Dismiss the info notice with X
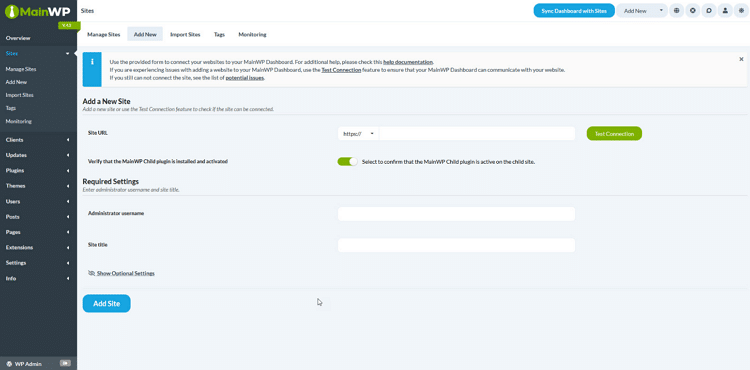Viewport: 750px width, 370px height. click(x=741, y=59)
